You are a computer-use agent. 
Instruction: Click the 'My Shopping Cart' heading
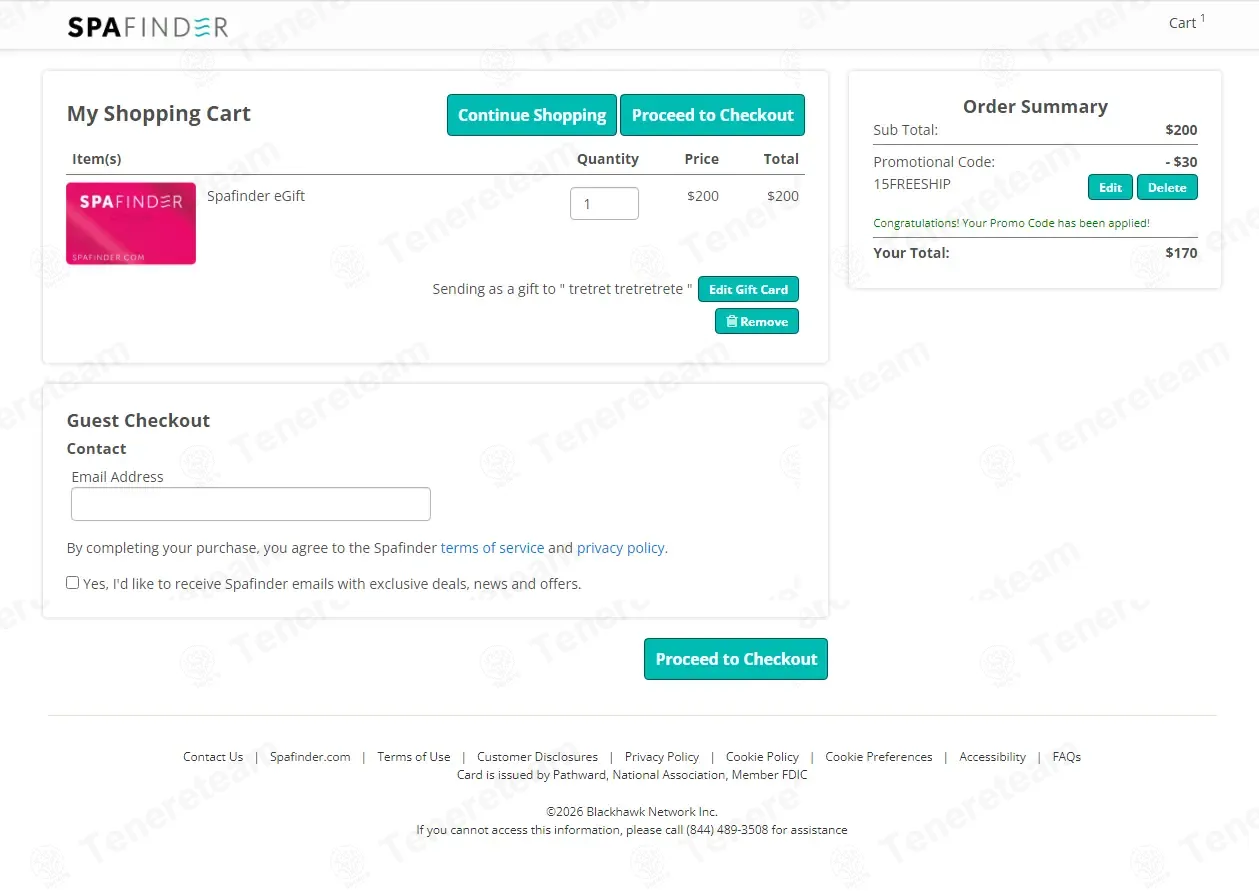click(159, 114)
